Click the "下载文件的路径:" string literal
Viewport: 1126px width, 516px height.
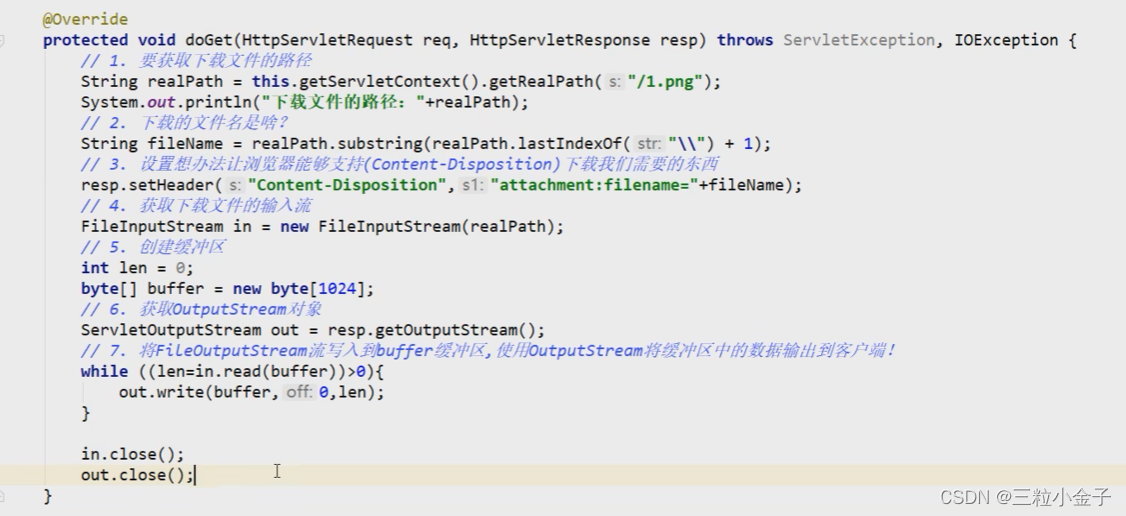pos(343,102)
